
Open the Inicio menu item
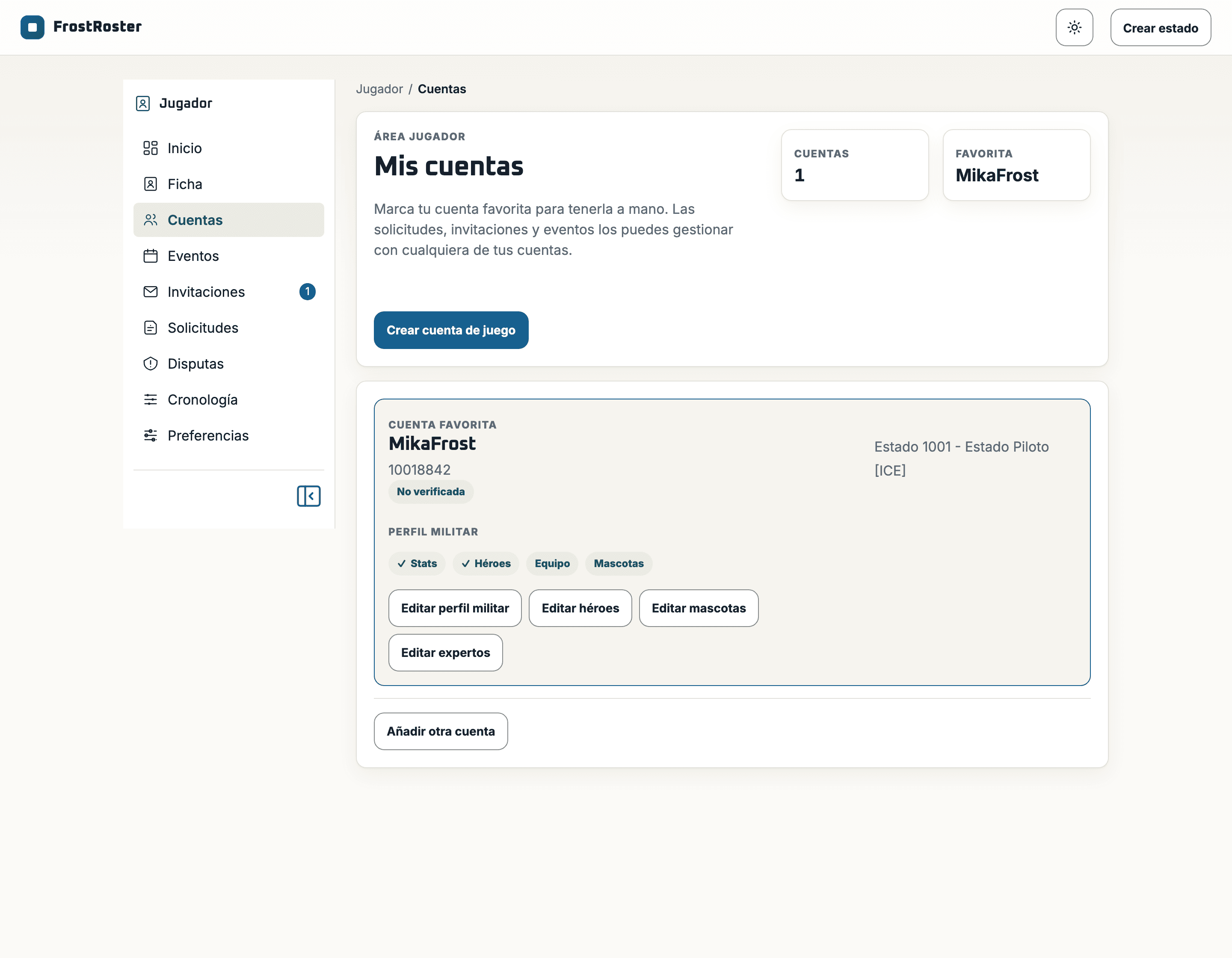click(x=228, y=148)
